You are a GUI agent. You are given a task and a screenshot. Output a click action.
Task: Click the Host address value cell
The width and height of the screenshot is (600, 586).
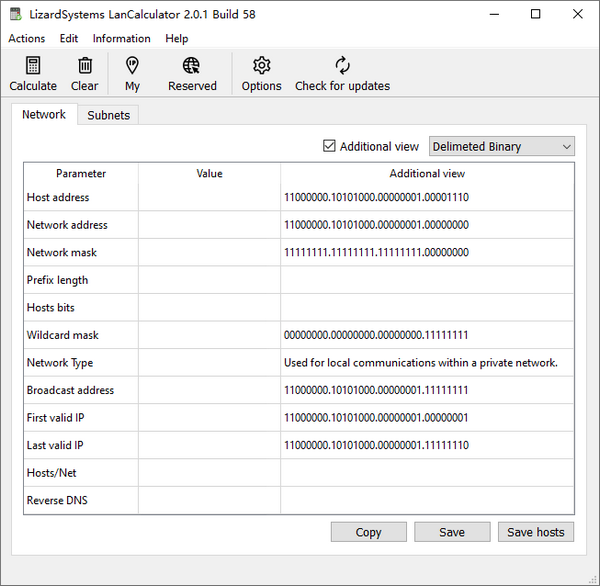click(x=209, y=198)
